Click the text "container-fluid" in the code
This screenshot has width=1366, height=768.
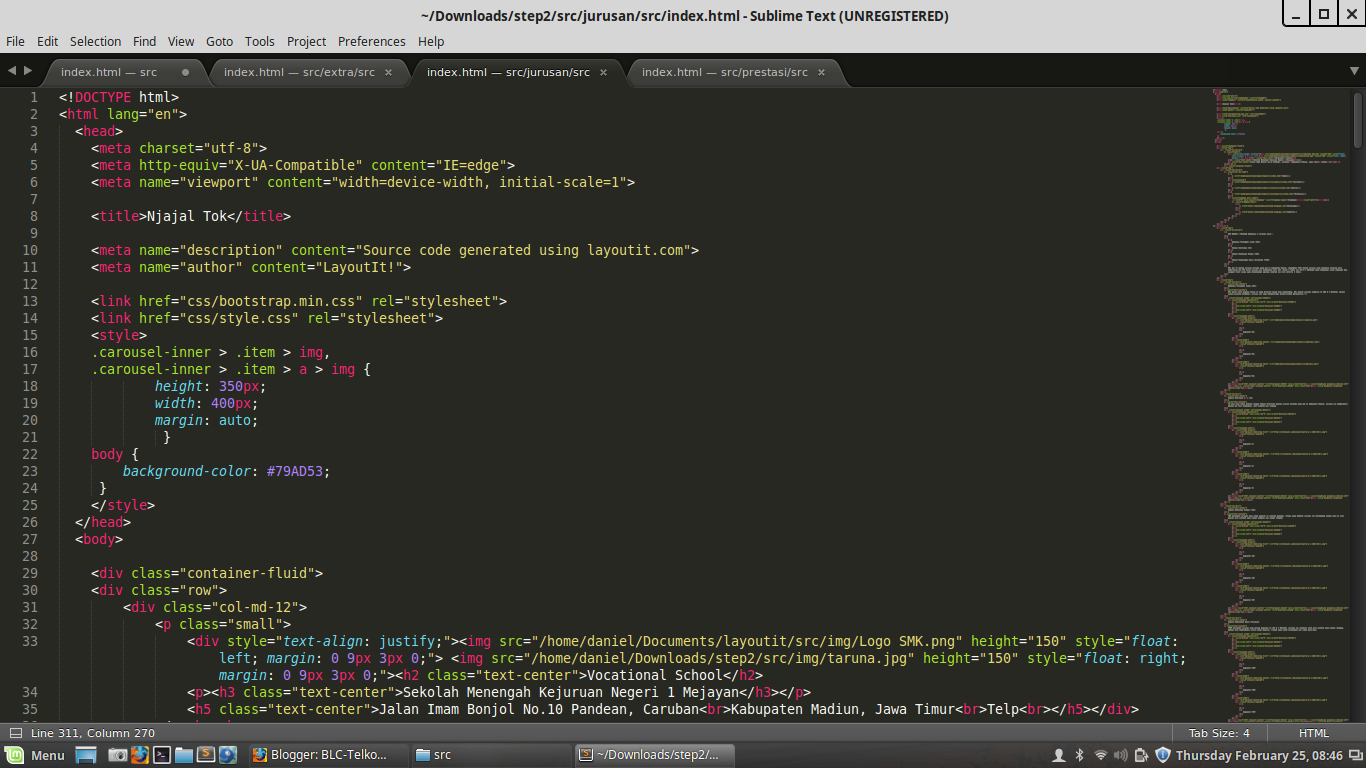pos(251,573)
